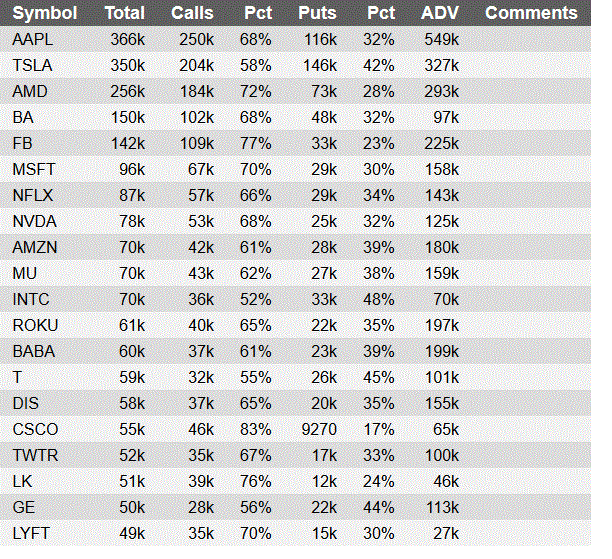Select the AAPL symbol cell

(x=32, y=39)
